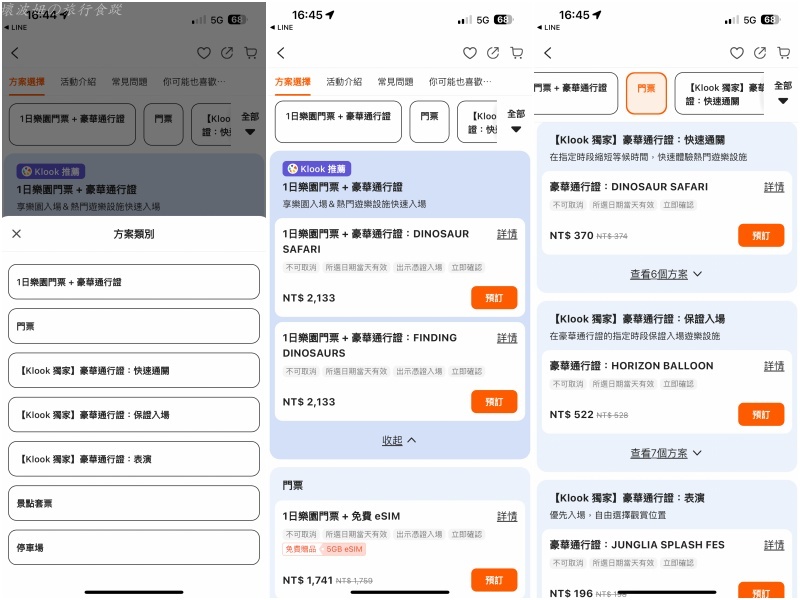Viewport: 800px width, 600px height.
Task: Tap 快速通關 section heading in right screen
Action: click(x=640, y=140)
